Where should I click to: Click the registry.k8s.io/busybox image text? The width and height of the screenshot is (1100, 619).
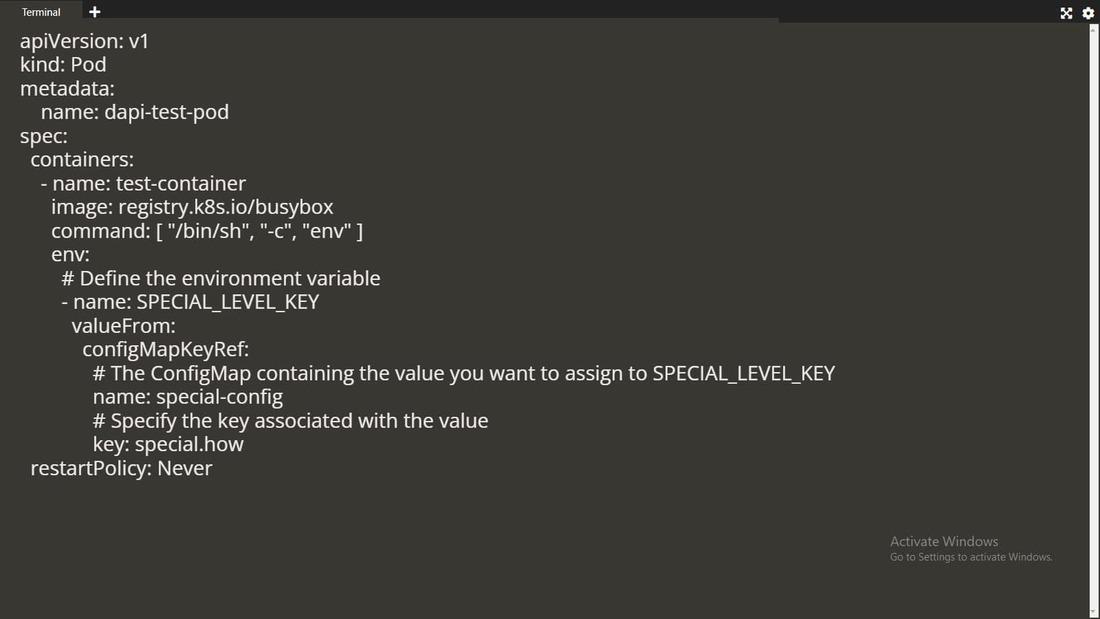[x=225, y=207]
